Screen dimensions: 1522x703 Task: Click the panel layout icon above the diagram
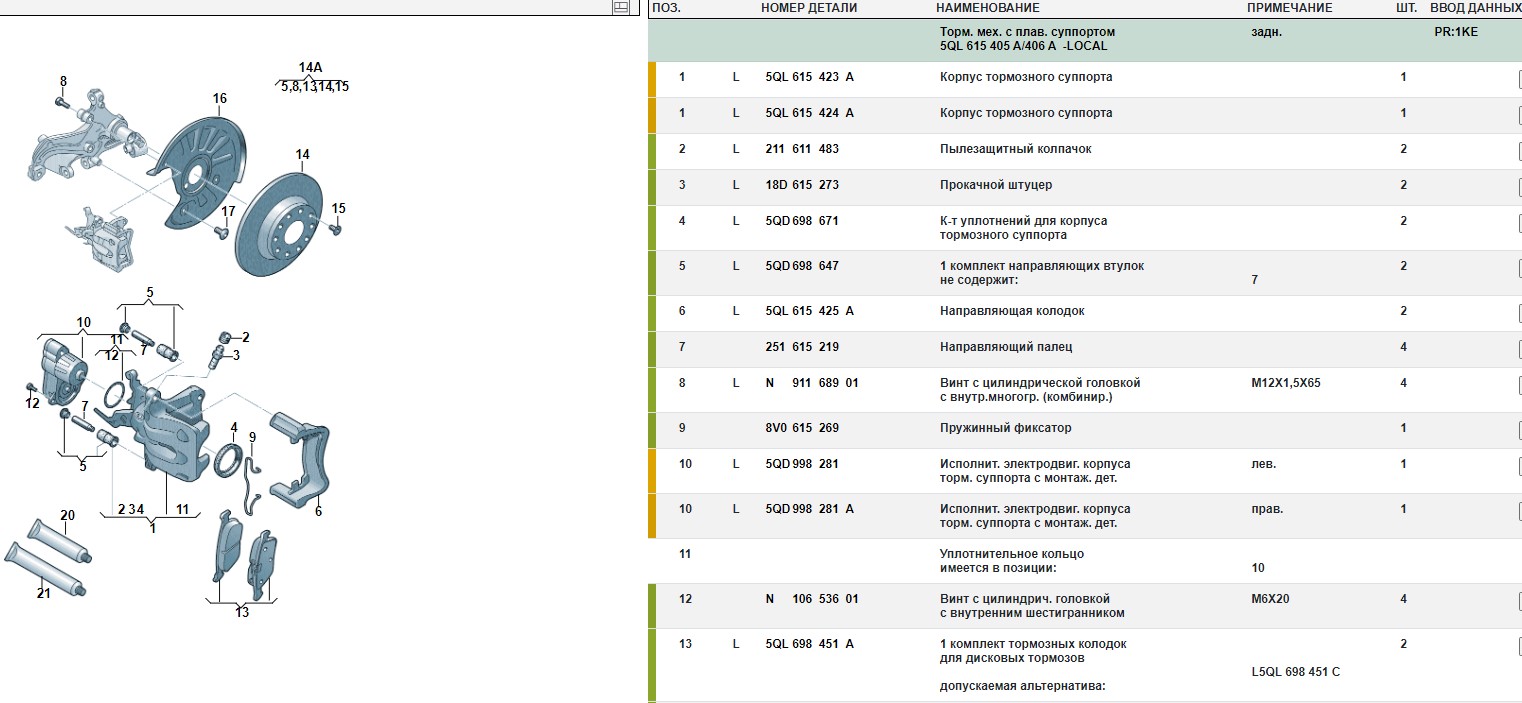[620, 7]
